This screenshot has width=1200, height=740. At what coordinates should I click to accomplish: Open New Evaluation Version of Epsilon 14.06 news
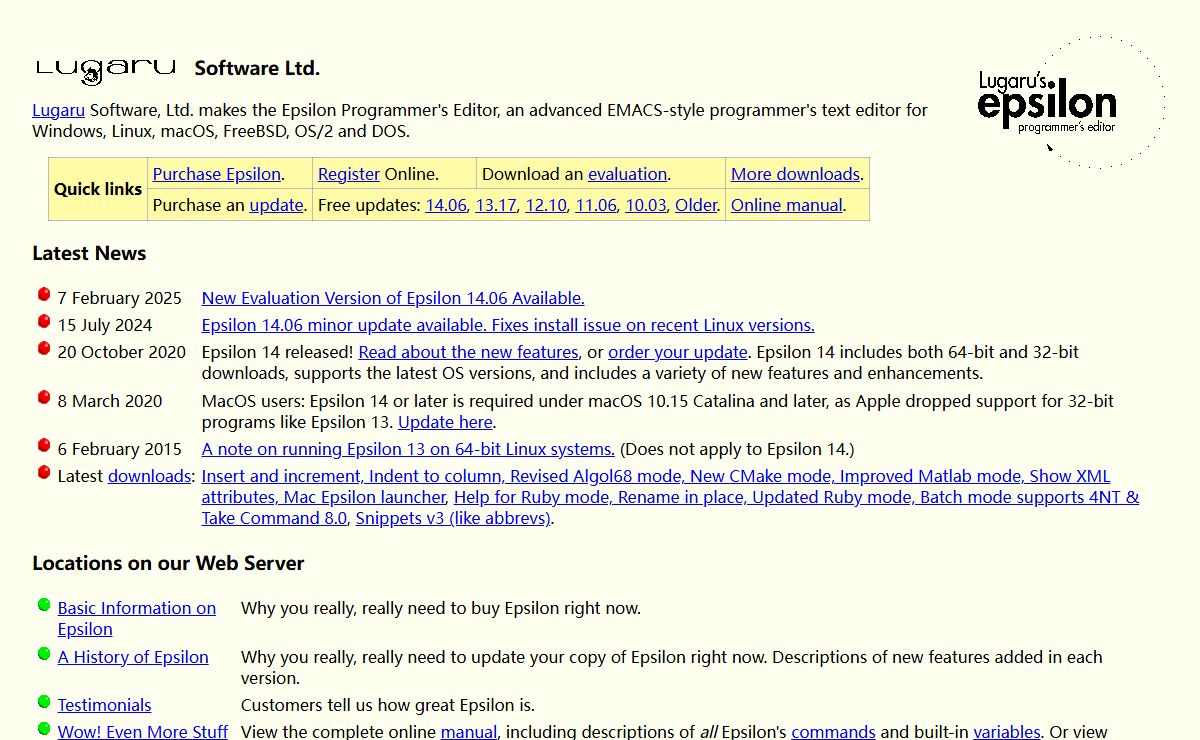(393, 298)
